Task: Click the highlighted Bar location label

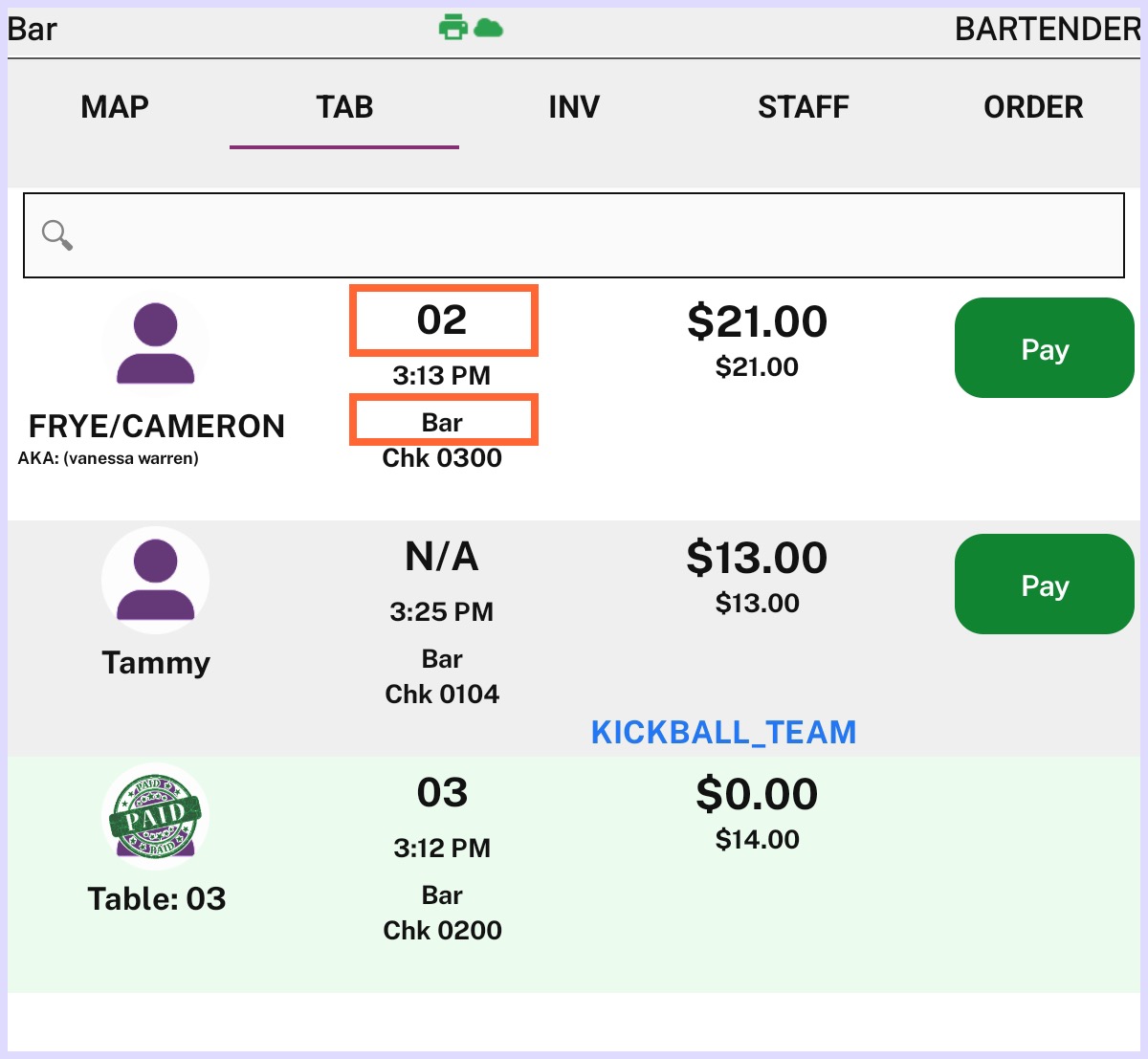Action: click(443, 421)
